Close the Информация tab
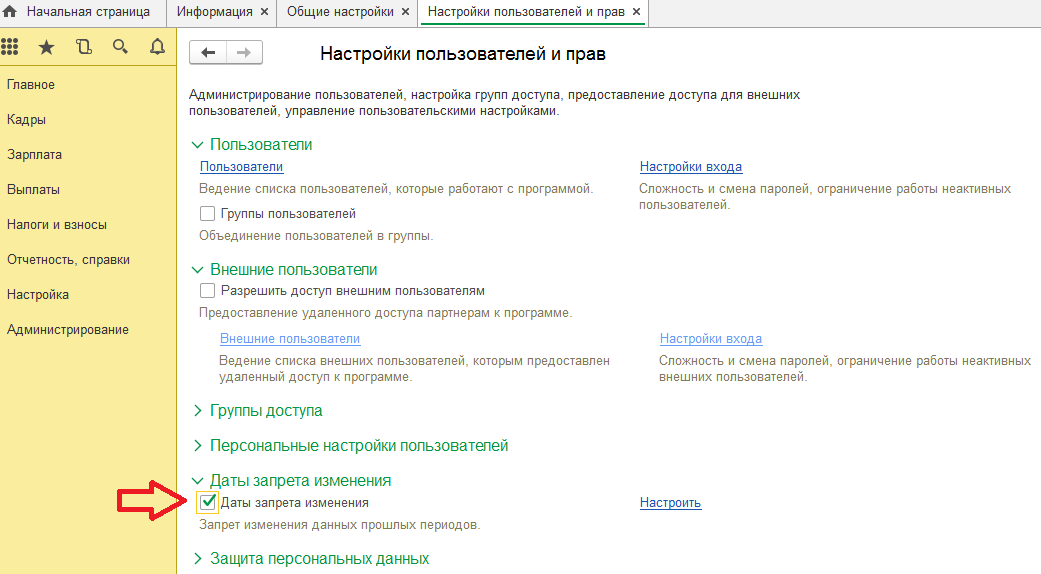This screenshot has width=1041, height=574. [x=264, y=12]
